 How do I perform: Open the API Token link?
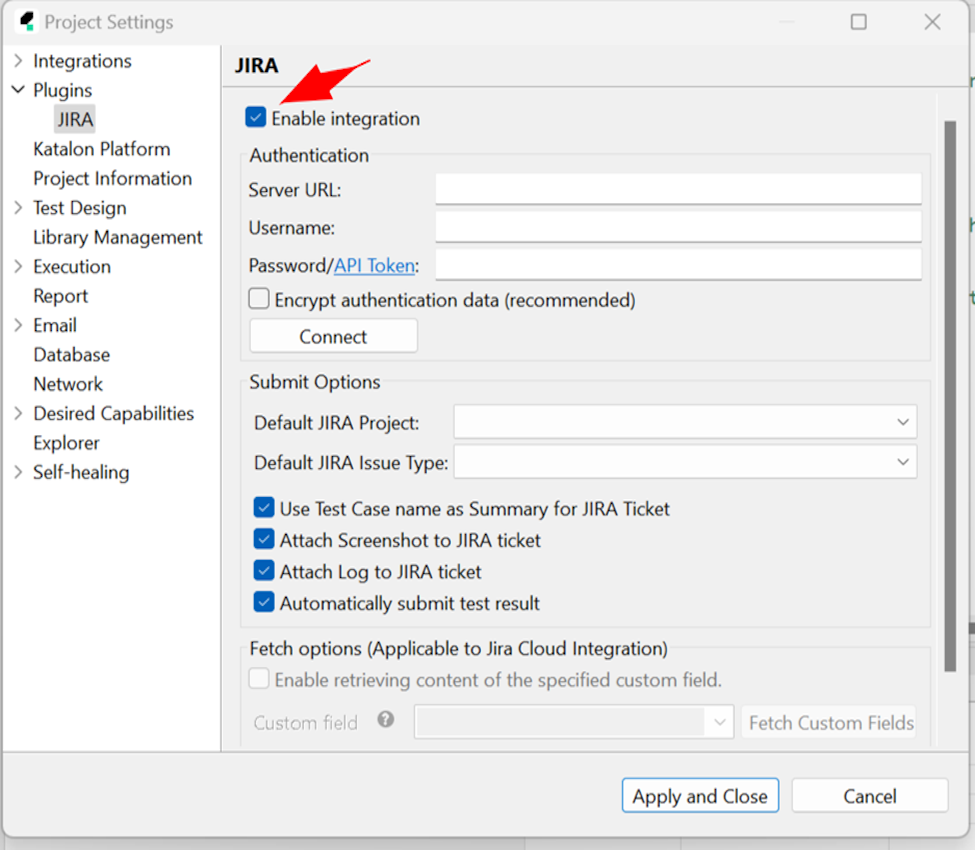[x=374, y=266]
